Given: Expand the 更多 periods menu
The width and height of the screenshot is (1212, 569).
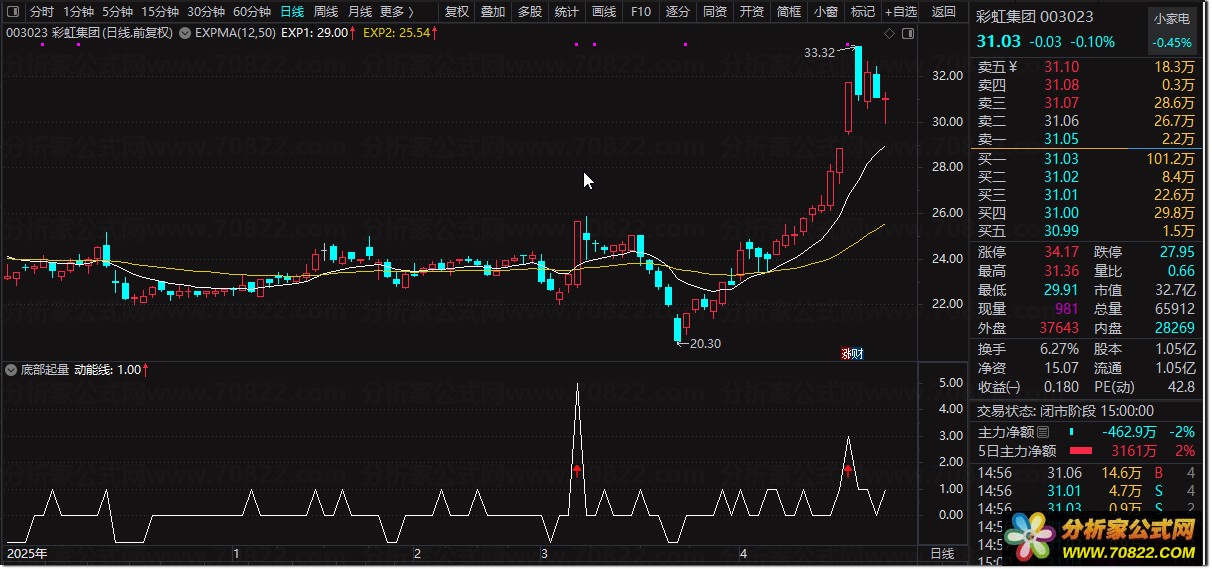Looking at the screenshot, I should (x=397, y=12).
